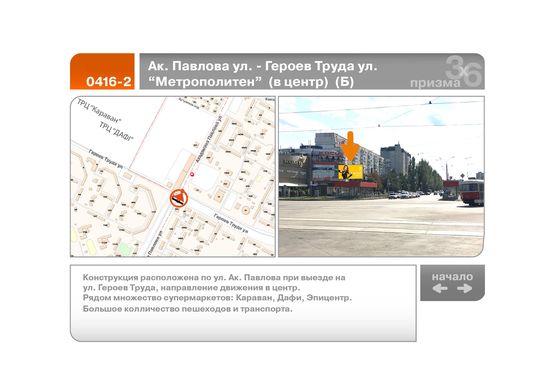Click the призма 36 logo
The height and width of the screenshot is (391, 555).
click(446, 72)
